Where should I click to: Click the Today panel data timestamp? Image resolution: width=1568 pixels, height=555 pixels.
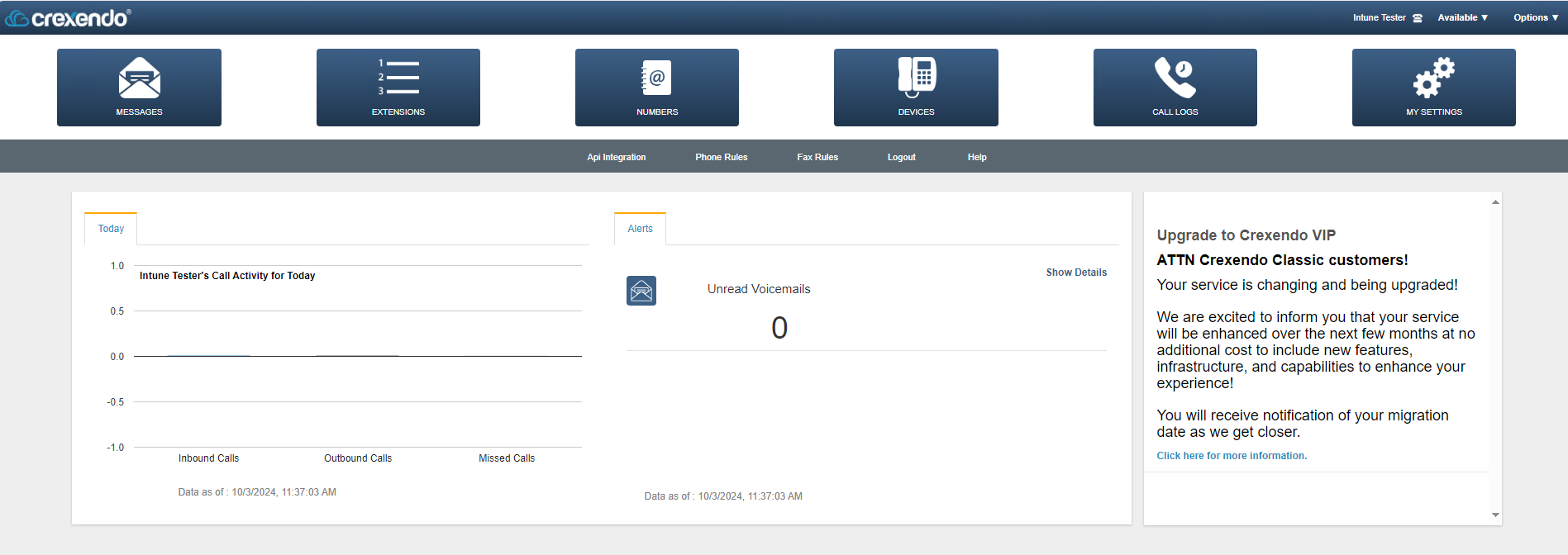coord(257,492)
